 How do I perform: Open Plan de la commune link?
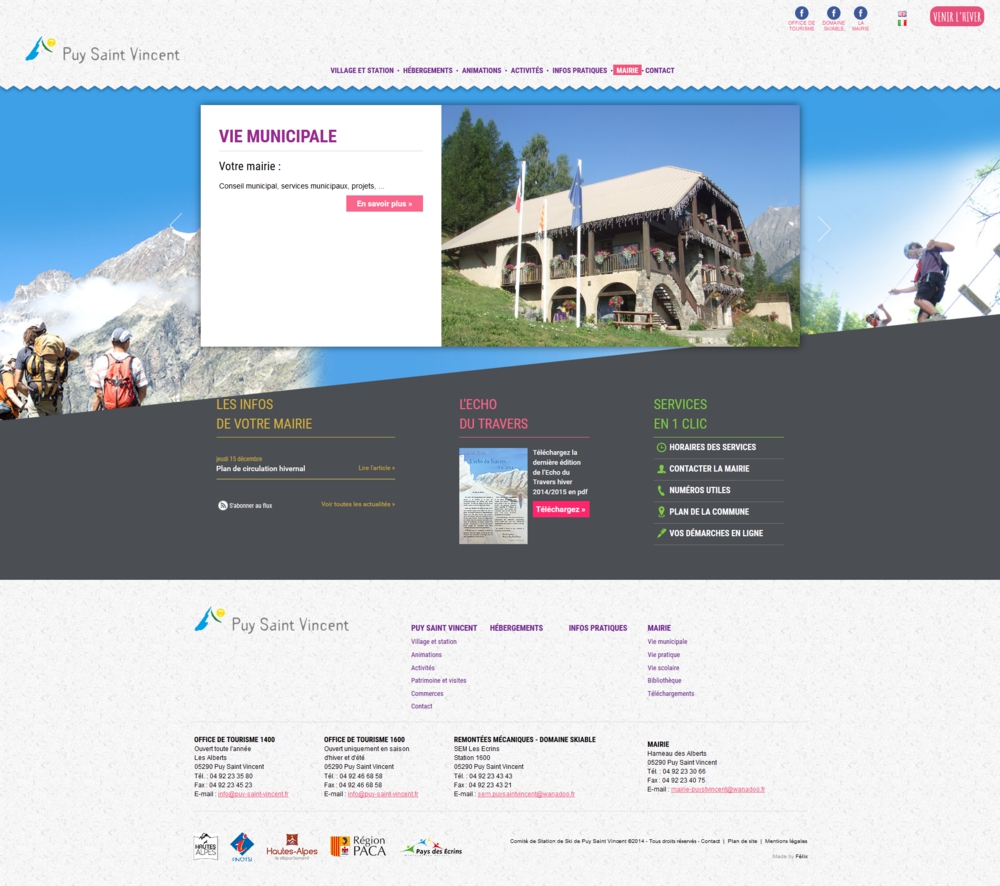(708, 512)
